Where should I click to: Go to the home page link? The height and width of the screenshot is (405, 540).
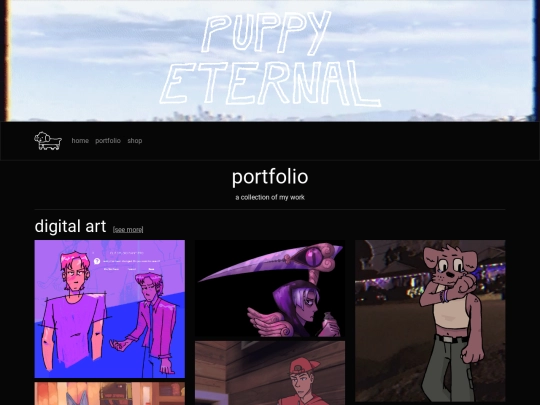point(80,141)
